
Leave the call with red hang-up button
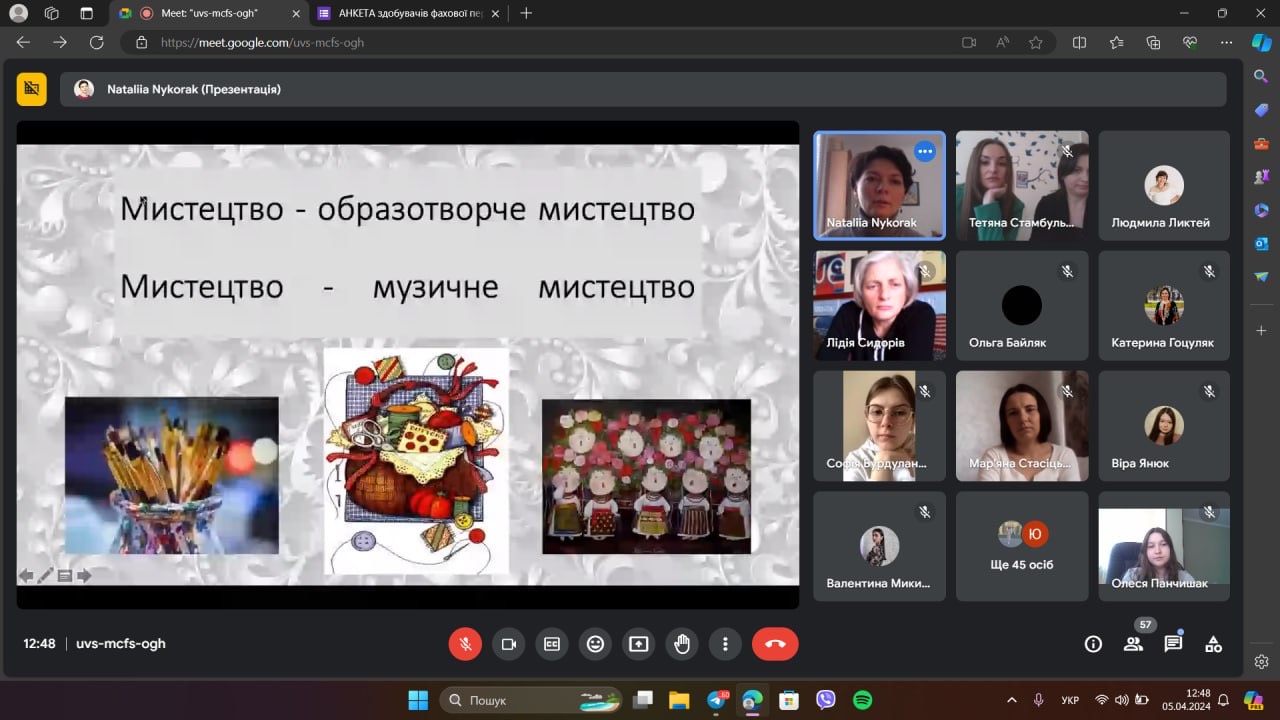(775, 644)
